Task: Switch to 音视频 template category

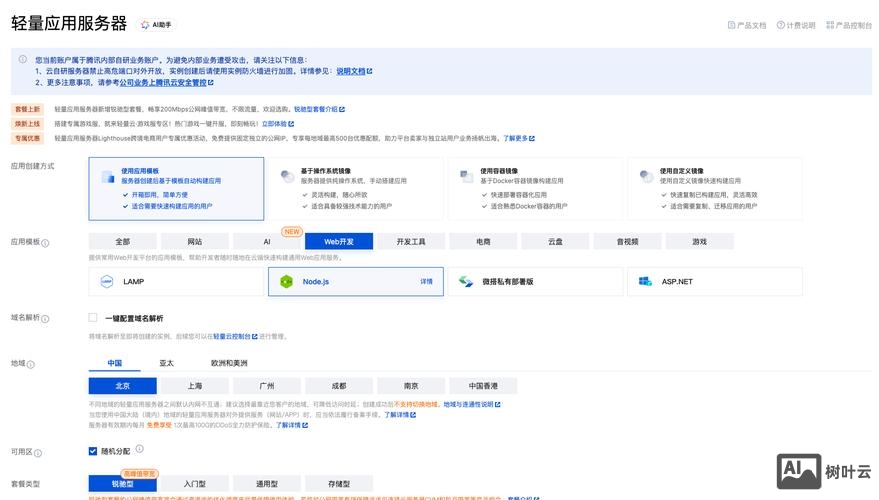Action: tap(627, 242)
